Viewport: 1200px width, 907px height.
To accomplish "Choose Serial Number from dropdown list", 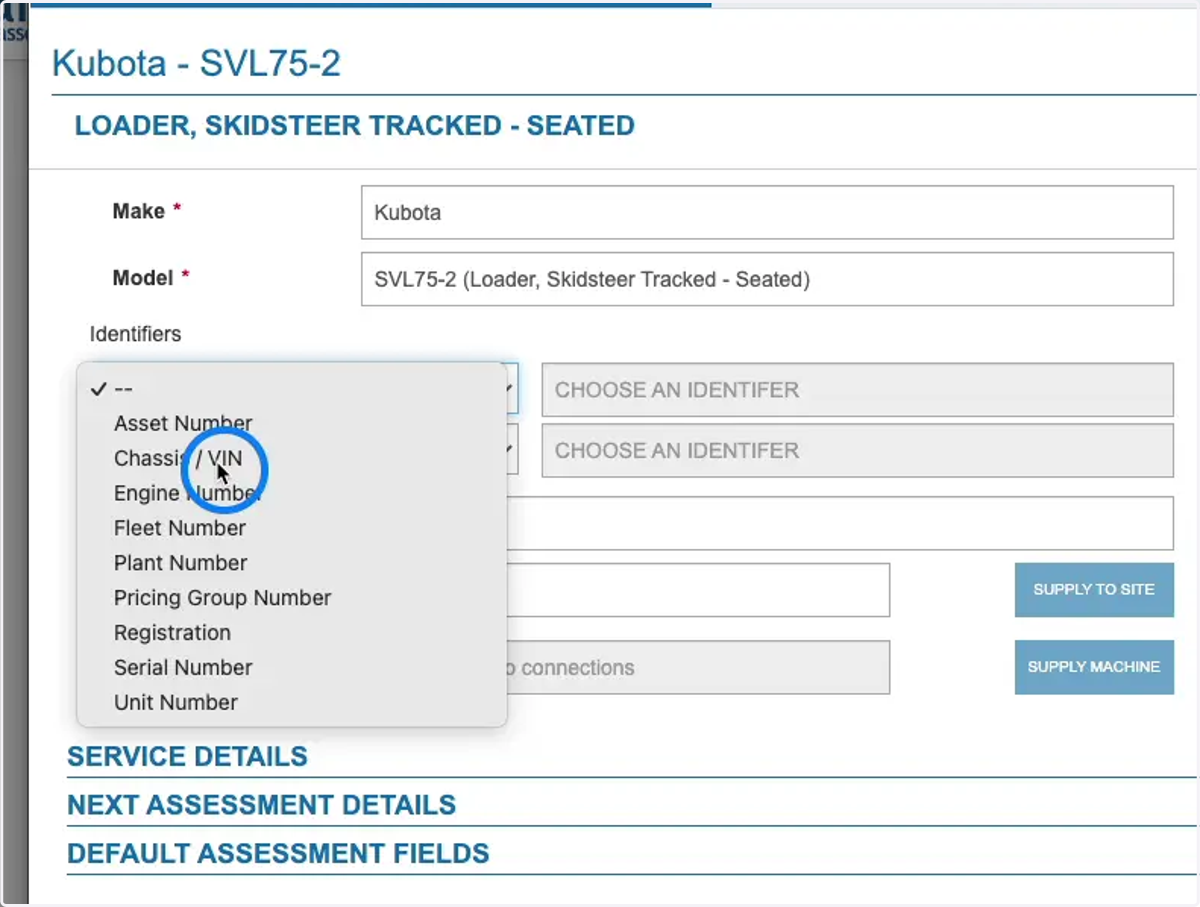I will pyautogui.click(x=291, y=668).
